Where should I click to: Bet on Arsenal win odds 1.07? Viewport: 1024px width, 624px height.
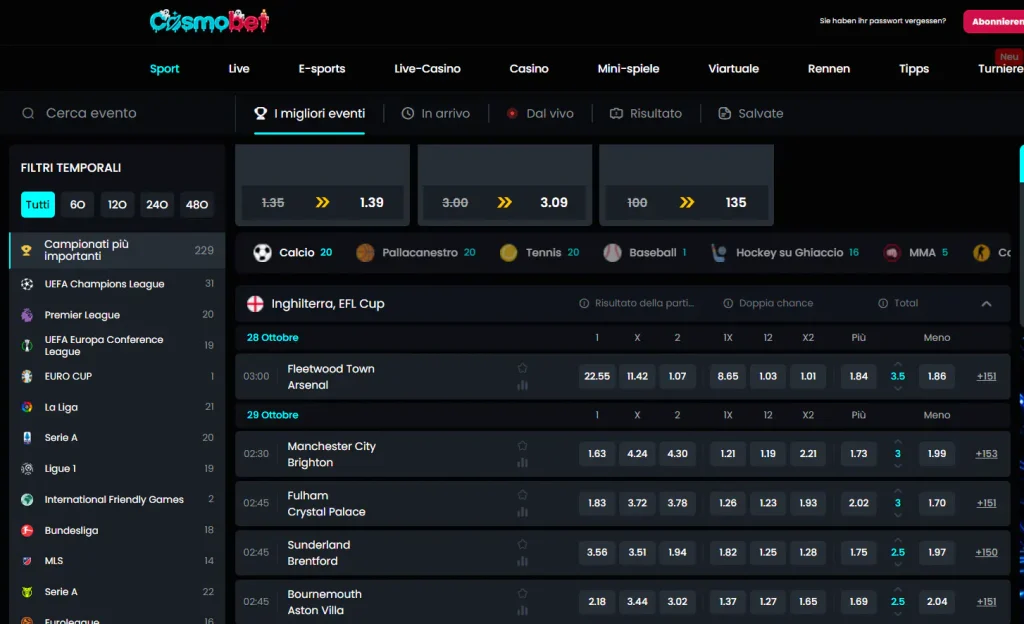click(x=677, y=377)
